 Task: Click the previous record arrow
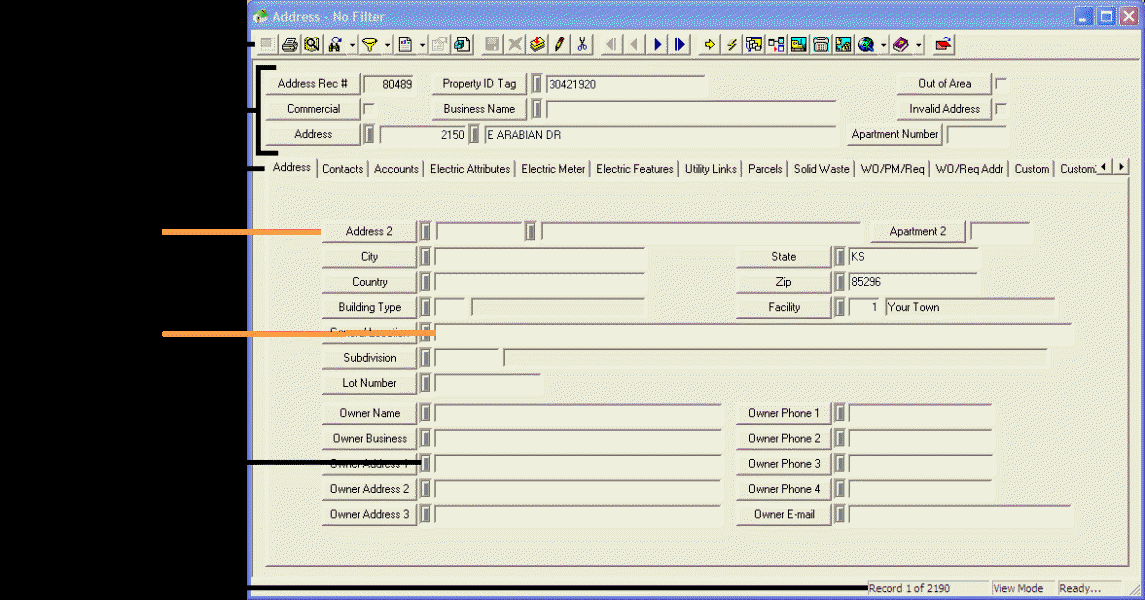pyautogui.click(x=634, y=45)
